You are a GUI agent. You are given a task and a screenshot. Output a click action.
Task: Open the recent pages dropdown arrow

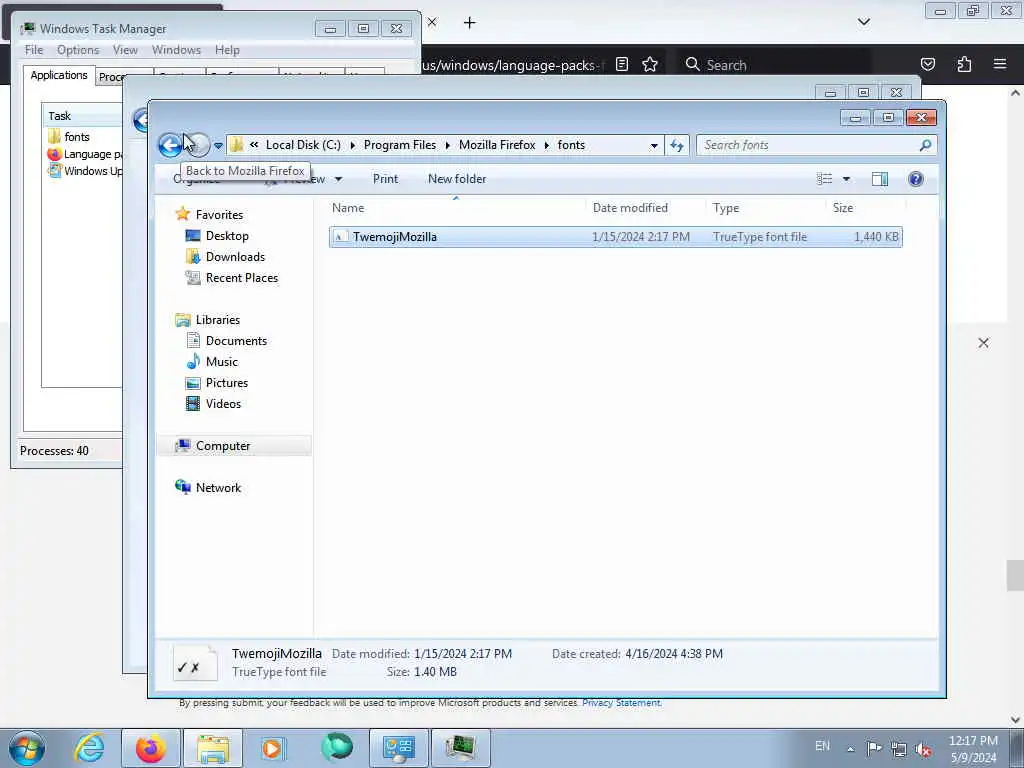pos(218,146)
